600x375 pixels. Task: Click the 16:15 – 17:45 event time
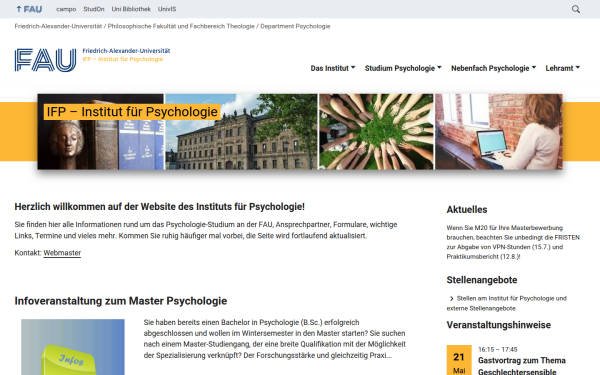pos(497,349)
